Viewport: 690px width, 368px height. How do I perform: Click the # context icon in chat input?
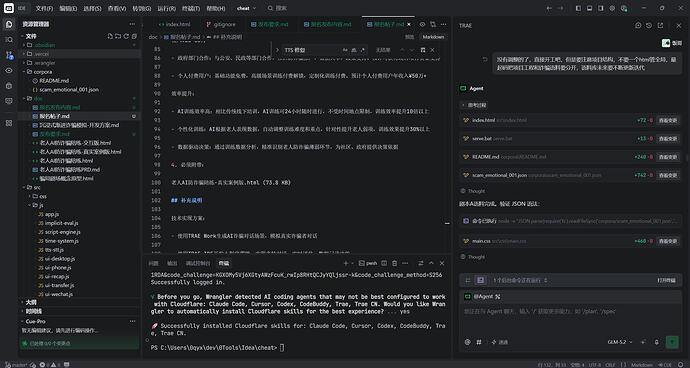pyautogui.click(x=479, y=342)
